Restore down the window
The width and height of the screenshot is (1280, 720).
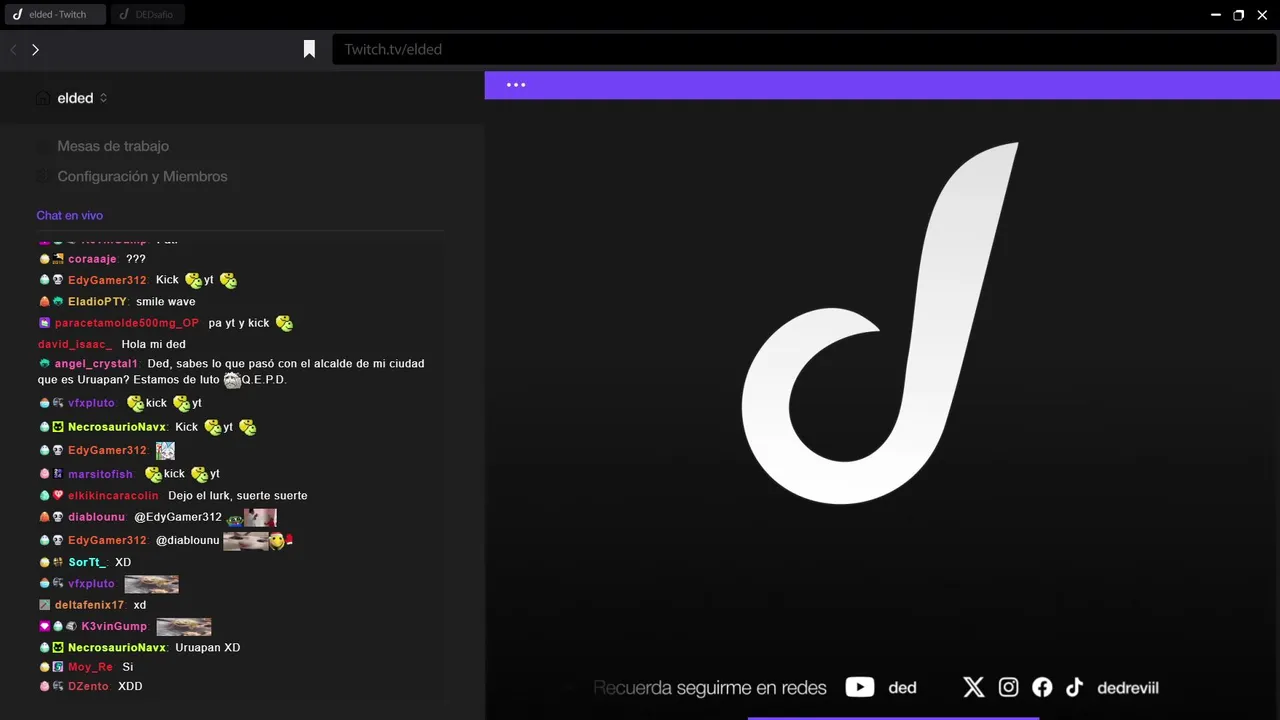tap(1238, 15)
